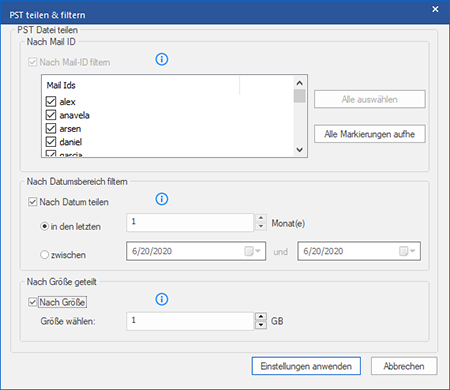Decrease size in GB with down arrow
This screenshot has width=450, height=390.
[x=261, y=325]
